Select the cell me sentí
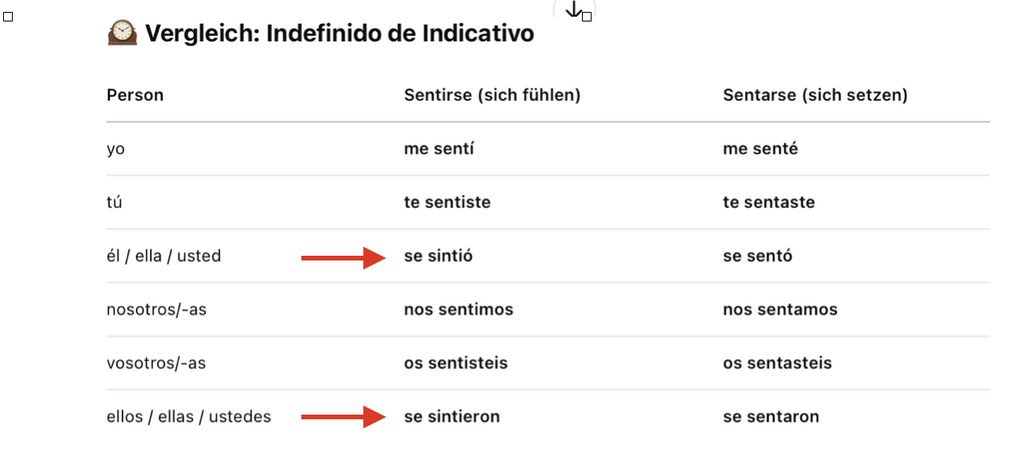Viewport: 1024px width, 467px height. point(439,149)
